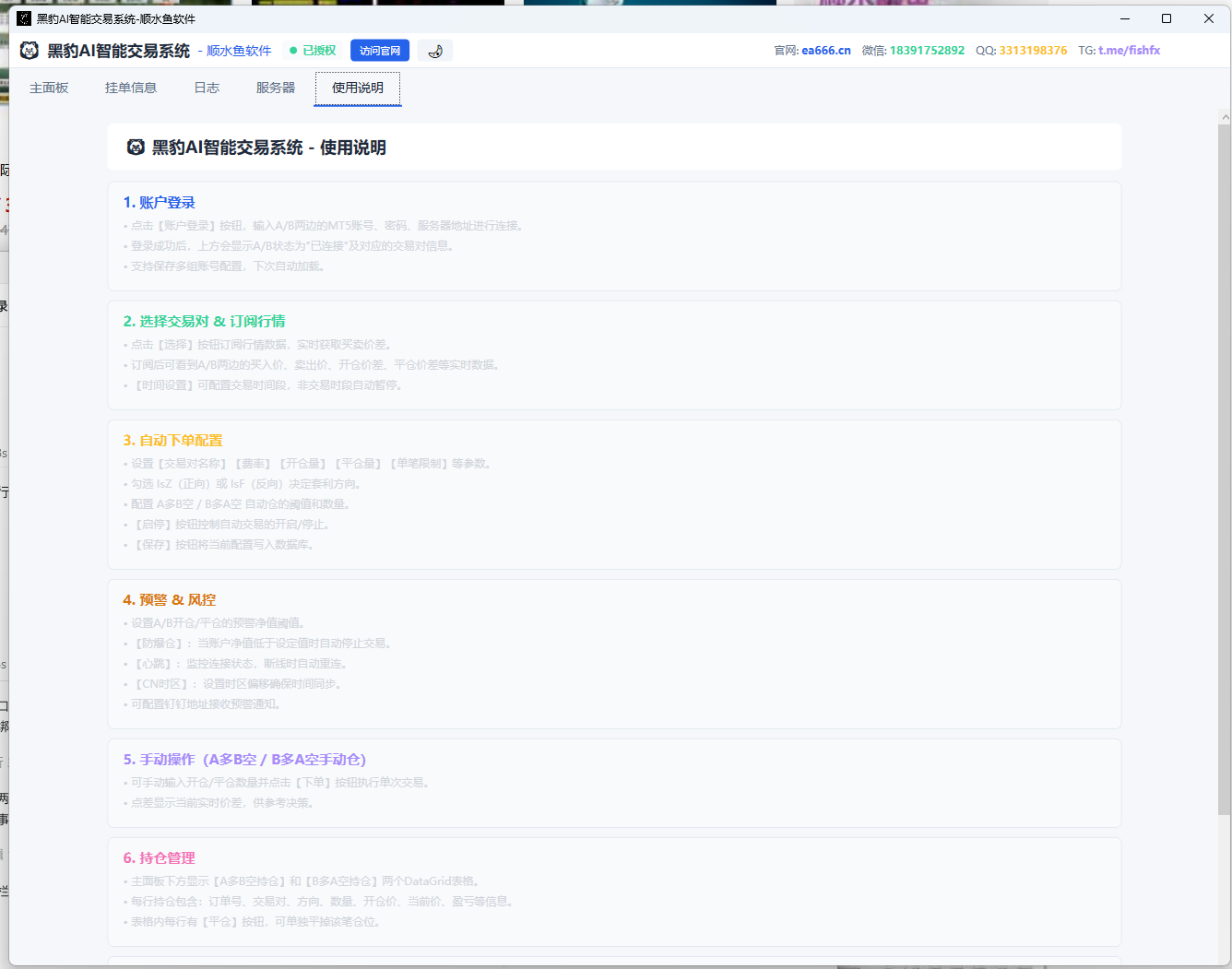Viewport: 1232px width, 969px height.
Task: Click the heading 1. 账户登录
Action: tap(160, 203)
